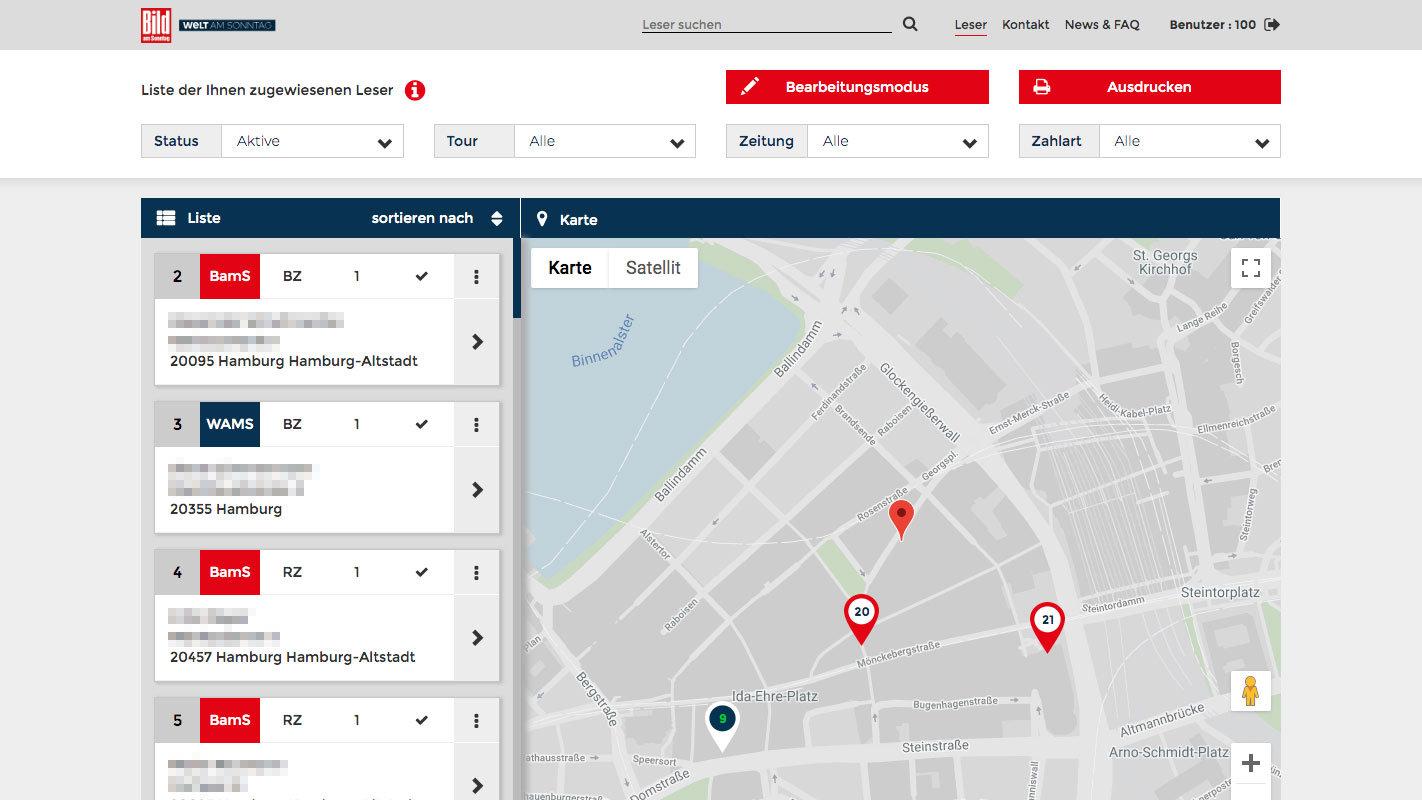Screen dimensions: 1422x800
Task: Click the Street View pegman
Action: tap(1251, 691)
